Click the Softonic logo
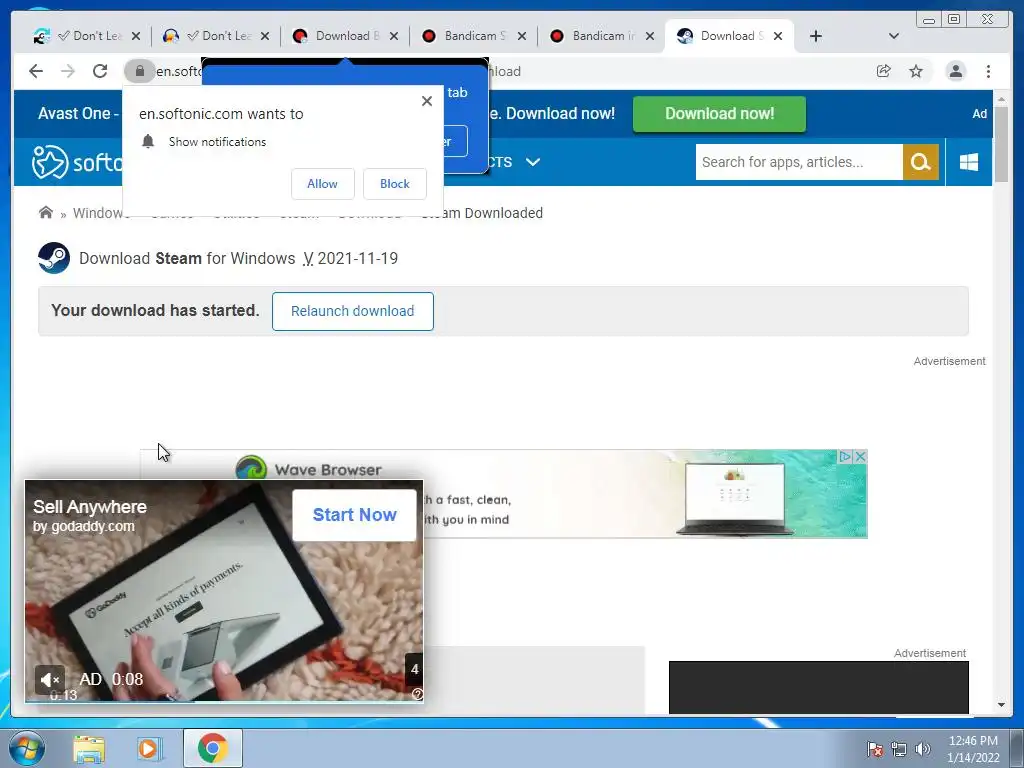 pos(77,162)
